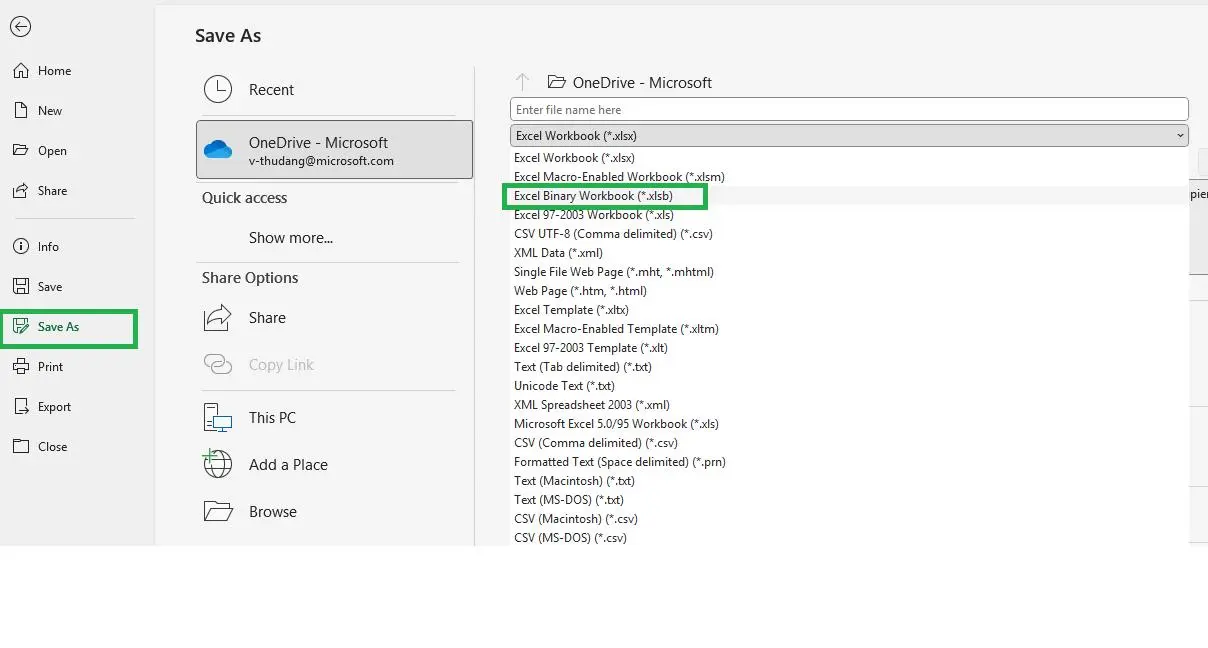Screen dimensions: 1208x648
Task: Pick XML Data (*.xml) format
Action: [x=558, y=253]
